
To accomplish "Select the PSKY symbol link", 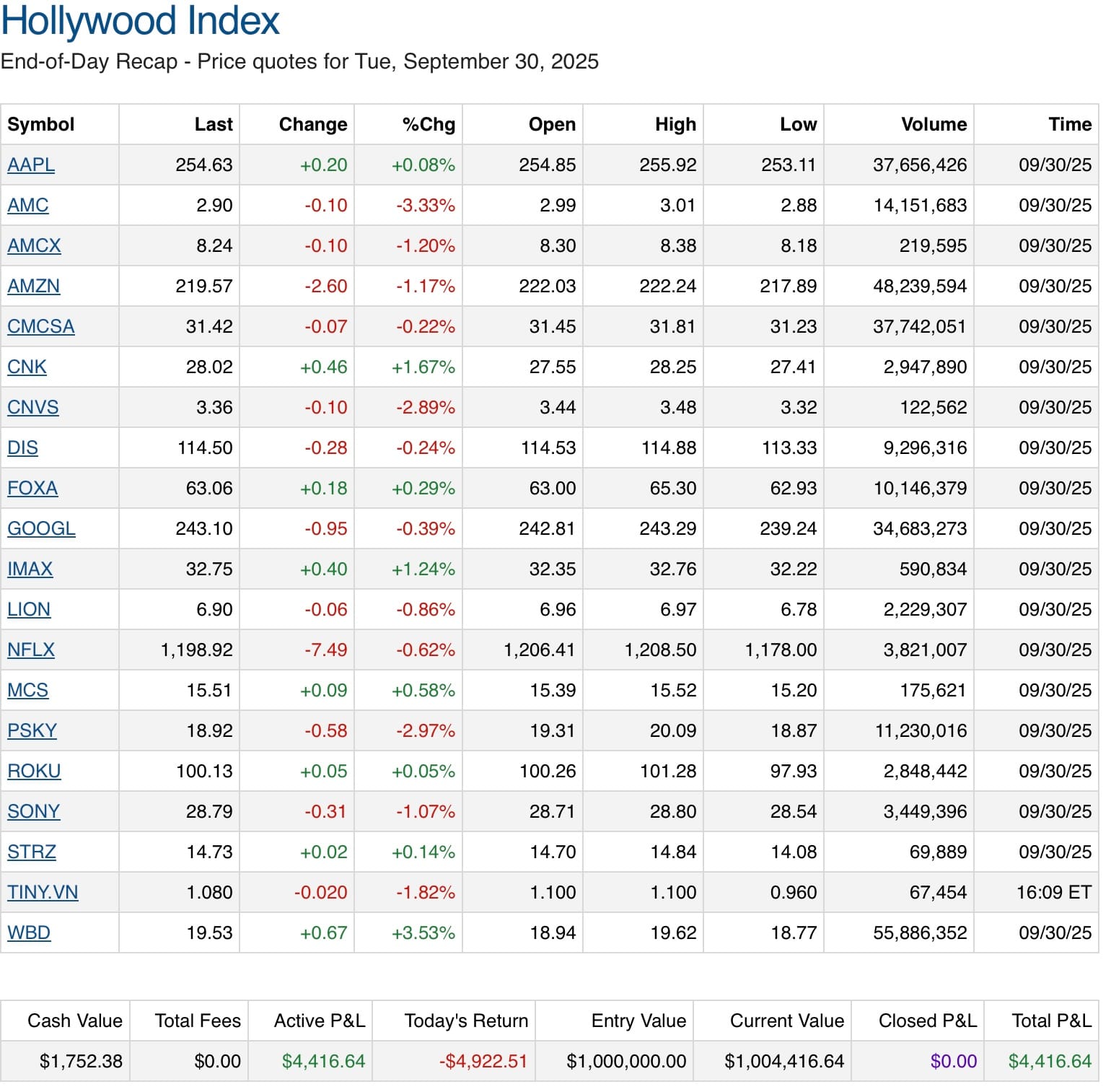I will click(x=32, y=731).
